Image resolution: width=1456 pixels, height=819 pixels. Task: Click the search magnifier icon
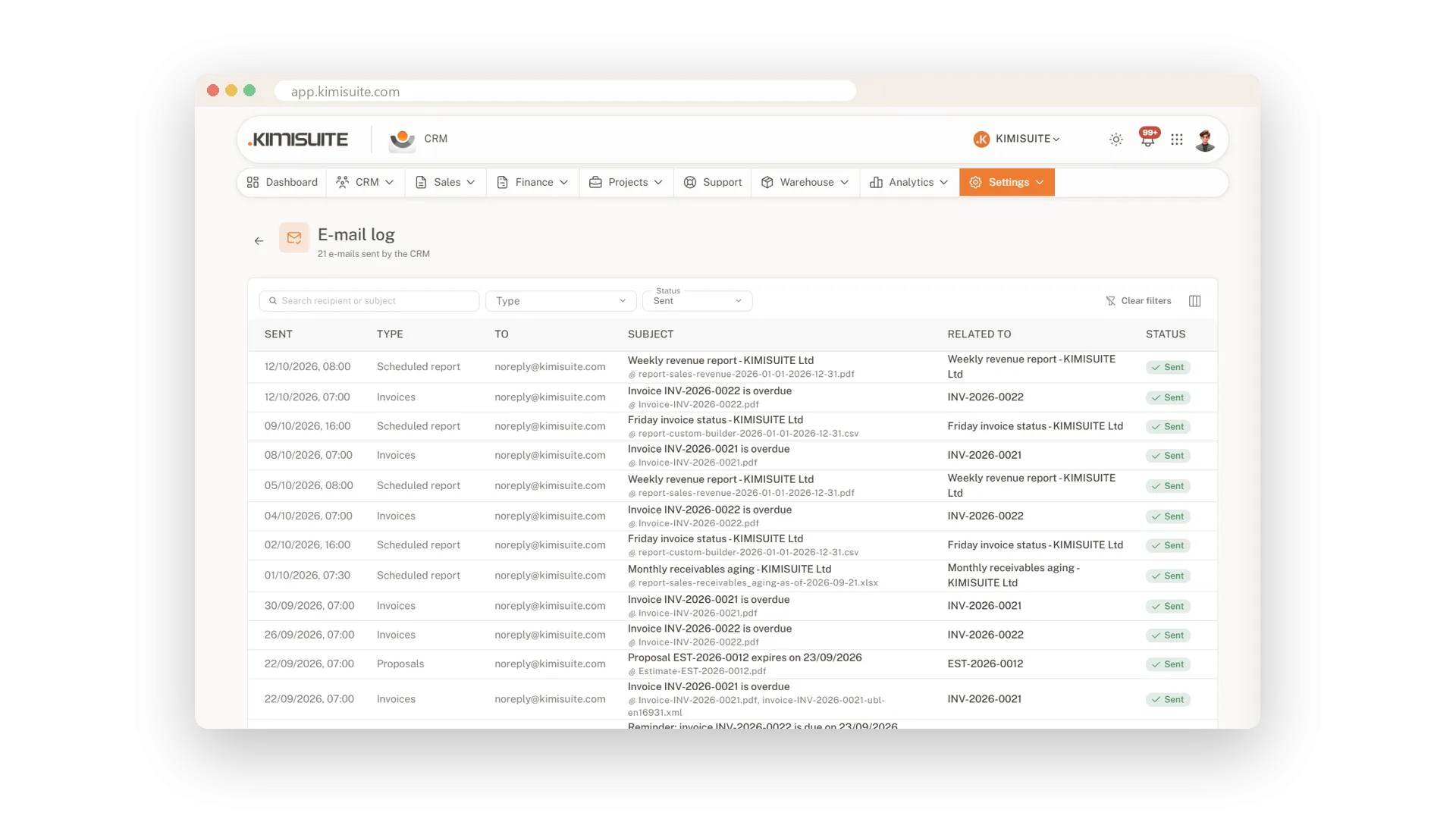coord(273,301)
